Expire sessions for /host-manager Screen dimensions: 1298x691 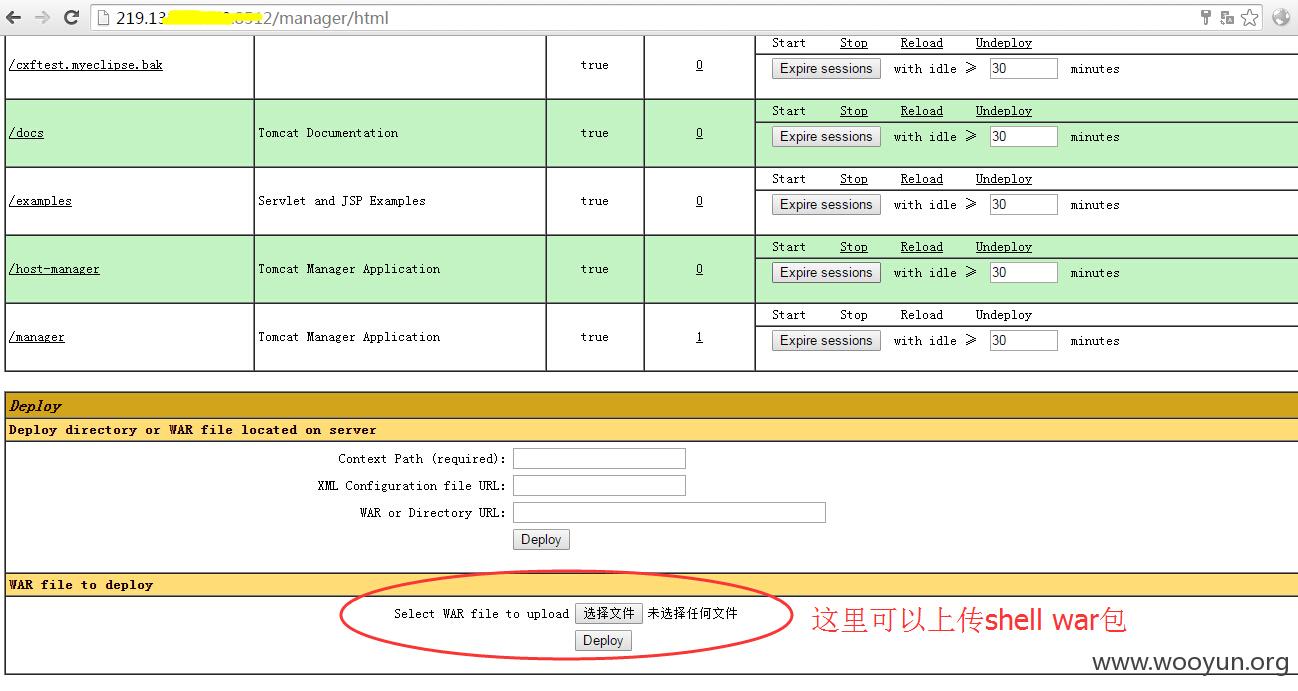point(826,273)
